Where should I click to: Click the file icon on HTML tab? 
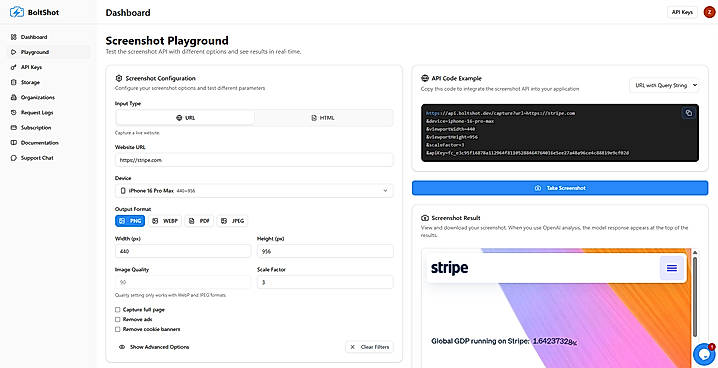click(x=314, y=118)
